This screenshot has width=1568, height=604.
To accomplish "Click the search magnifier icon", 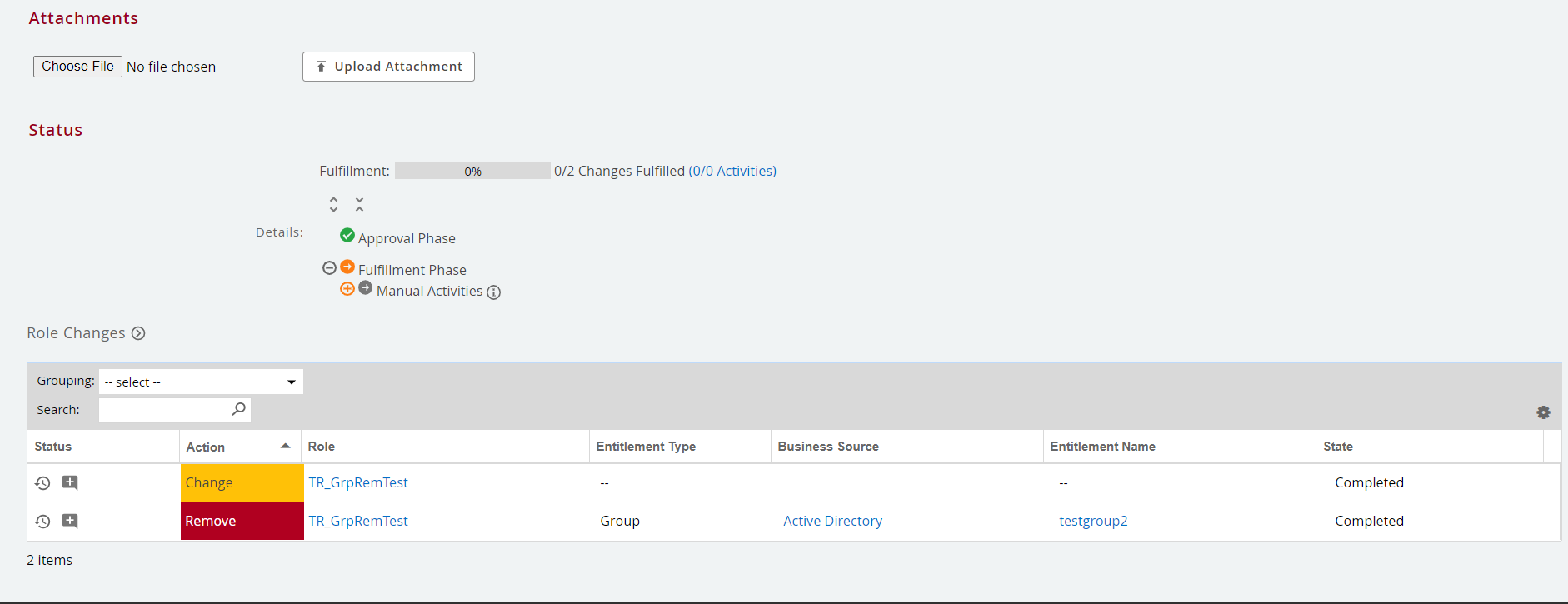I will (x=238, y=409).
